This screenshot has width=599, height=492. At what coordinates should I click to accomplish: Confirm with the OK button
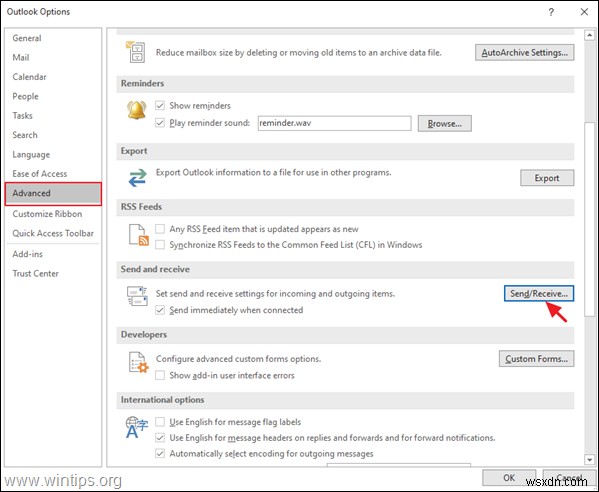(x=509, y=478)
